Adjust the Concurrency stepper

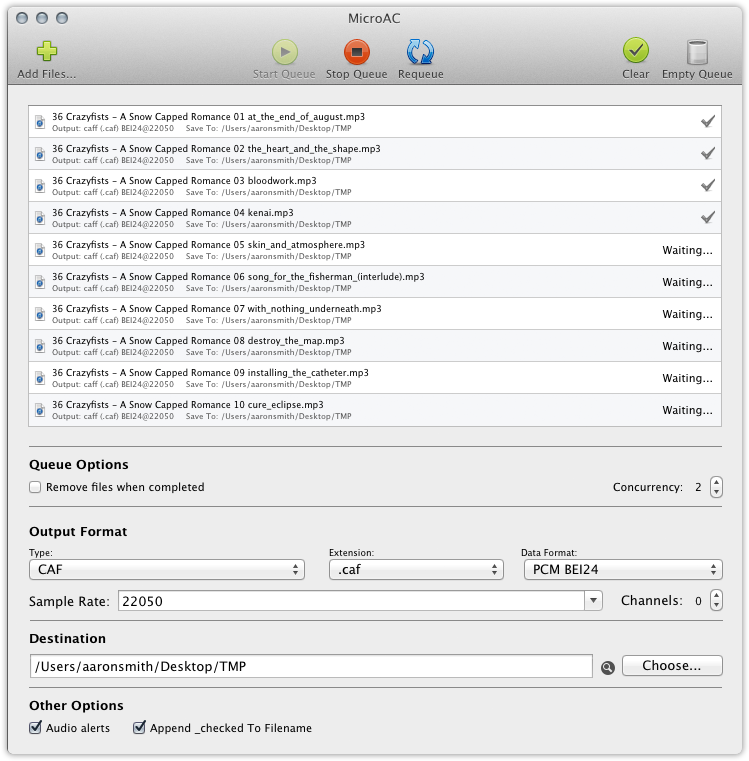[715, 487]
